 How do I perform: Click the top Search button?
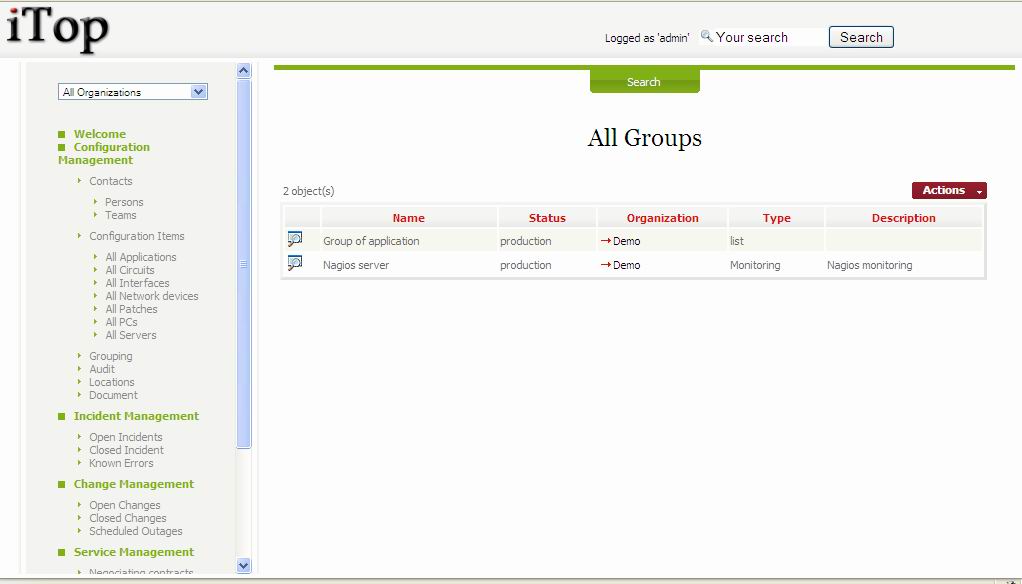tap(861, 37)
